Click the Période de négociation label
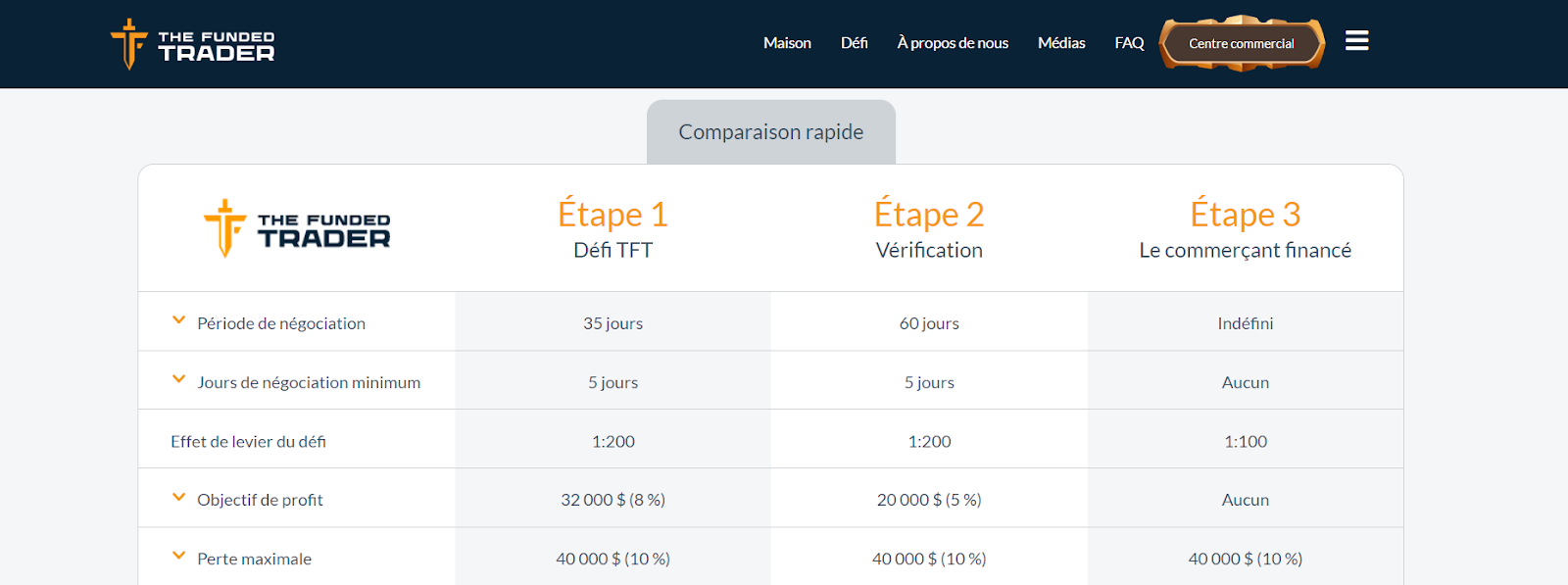Image resolution: width=1568 pixels, height=585 pixels. point(281,323)
